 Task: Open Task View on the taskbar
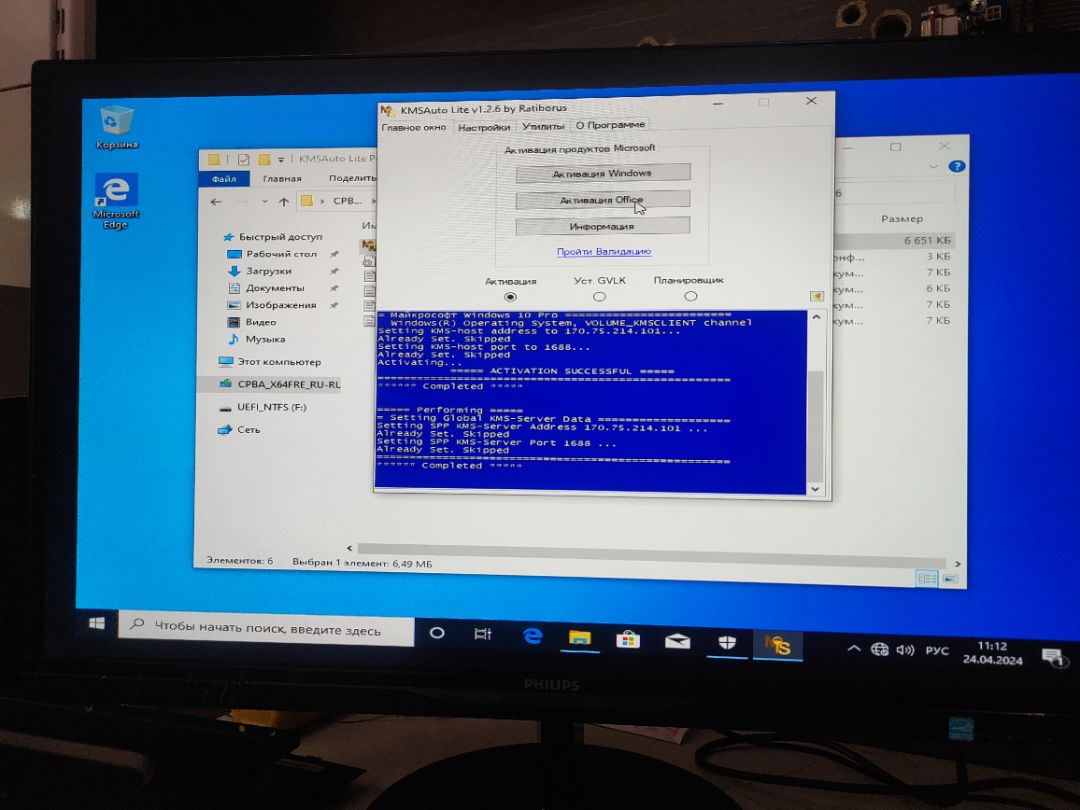(483, 634)
